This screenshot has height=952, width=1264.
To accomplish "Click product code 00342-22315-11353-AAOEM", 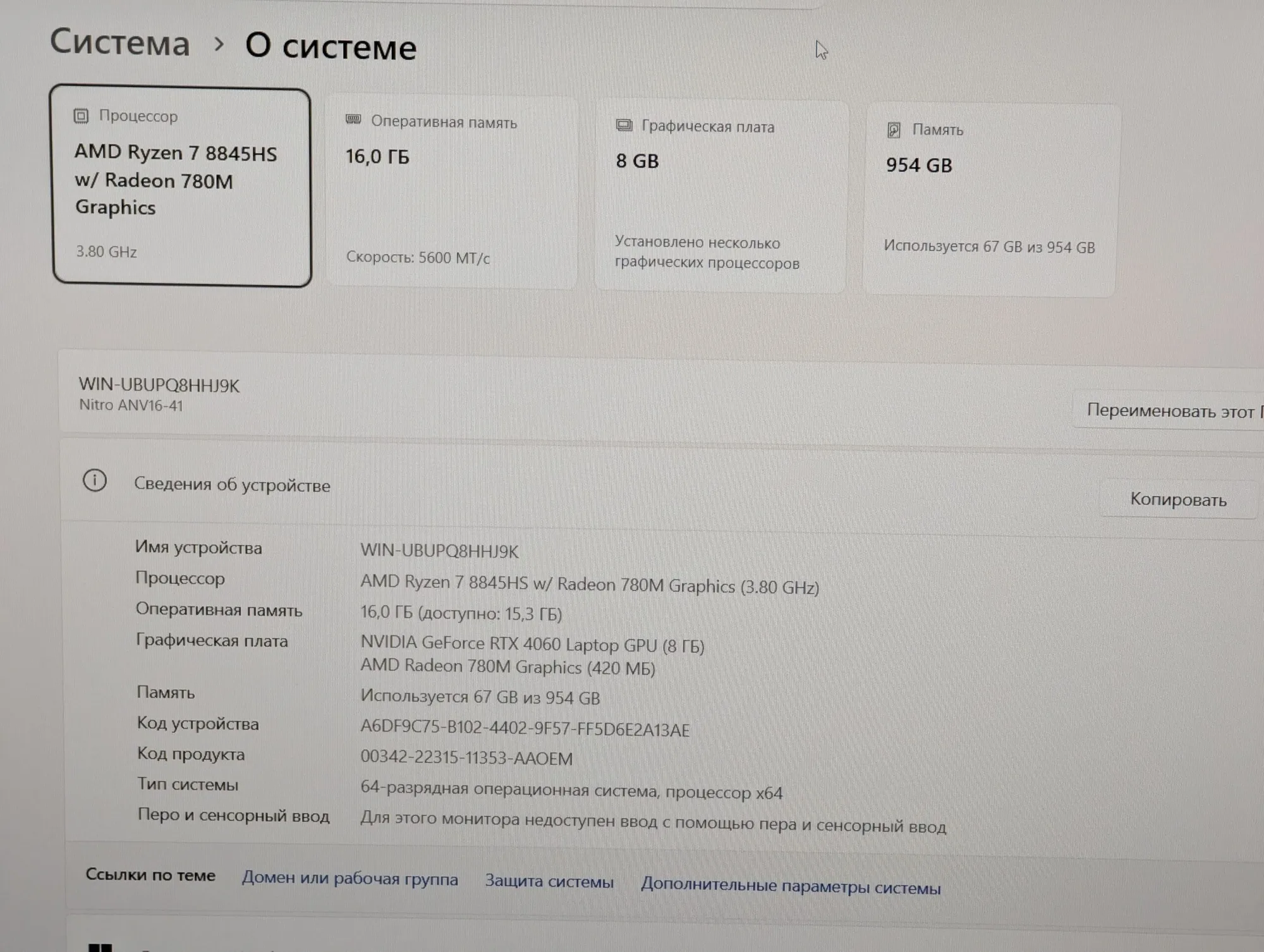I will click(466, 757).
